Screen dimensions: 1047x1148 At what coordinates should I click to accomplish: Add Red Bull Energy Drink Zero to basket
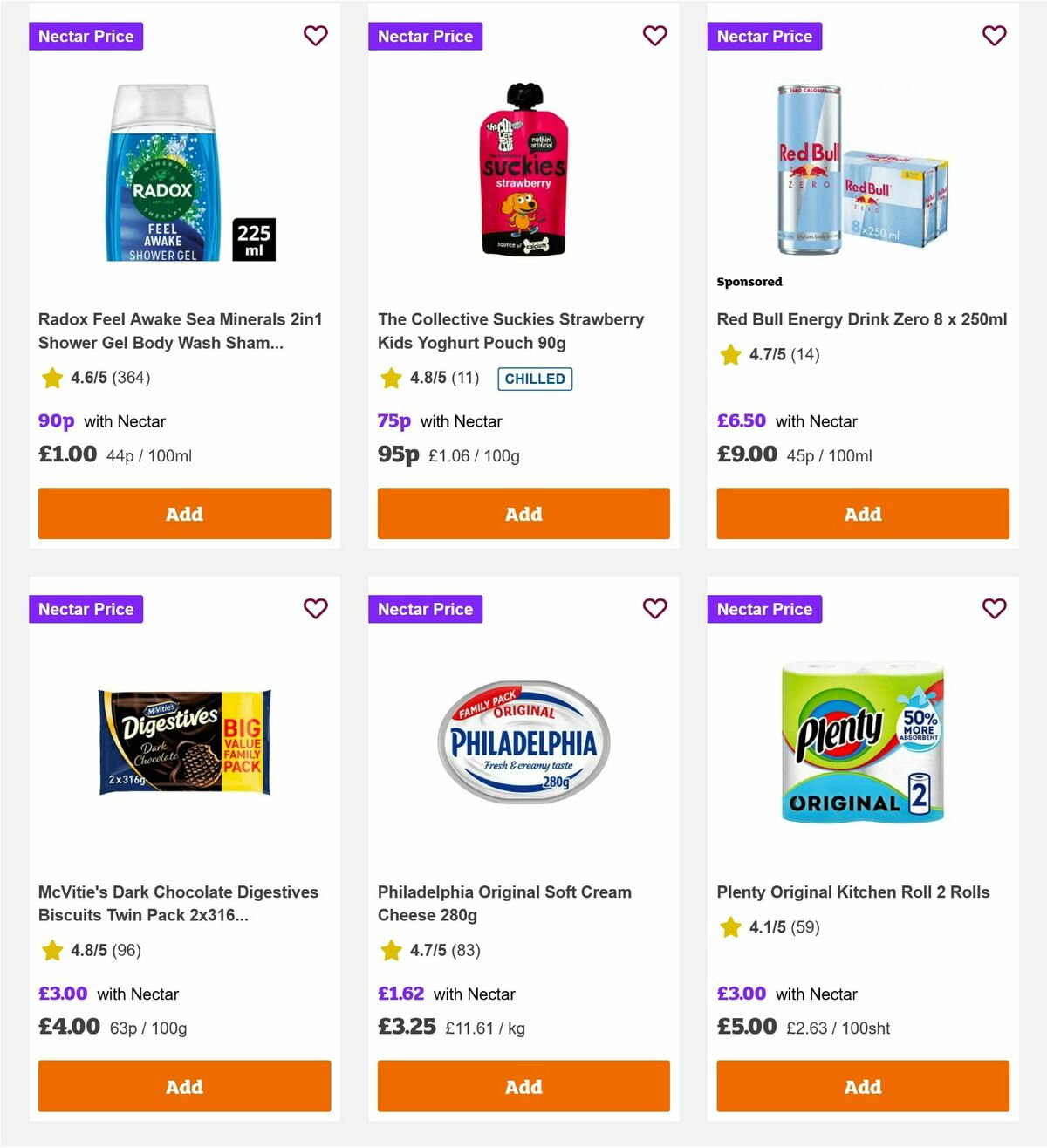(862, 514)
